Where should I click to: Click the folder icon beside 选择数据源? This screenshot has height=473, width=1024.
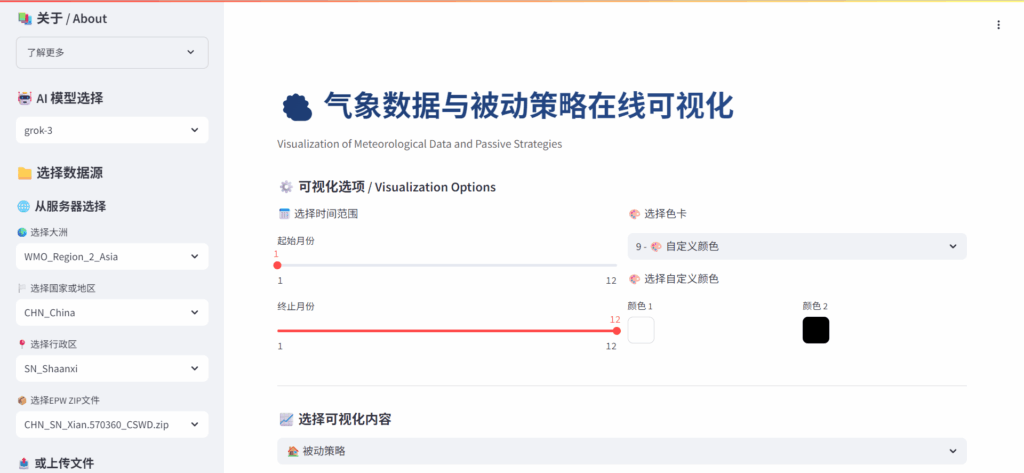24,173
